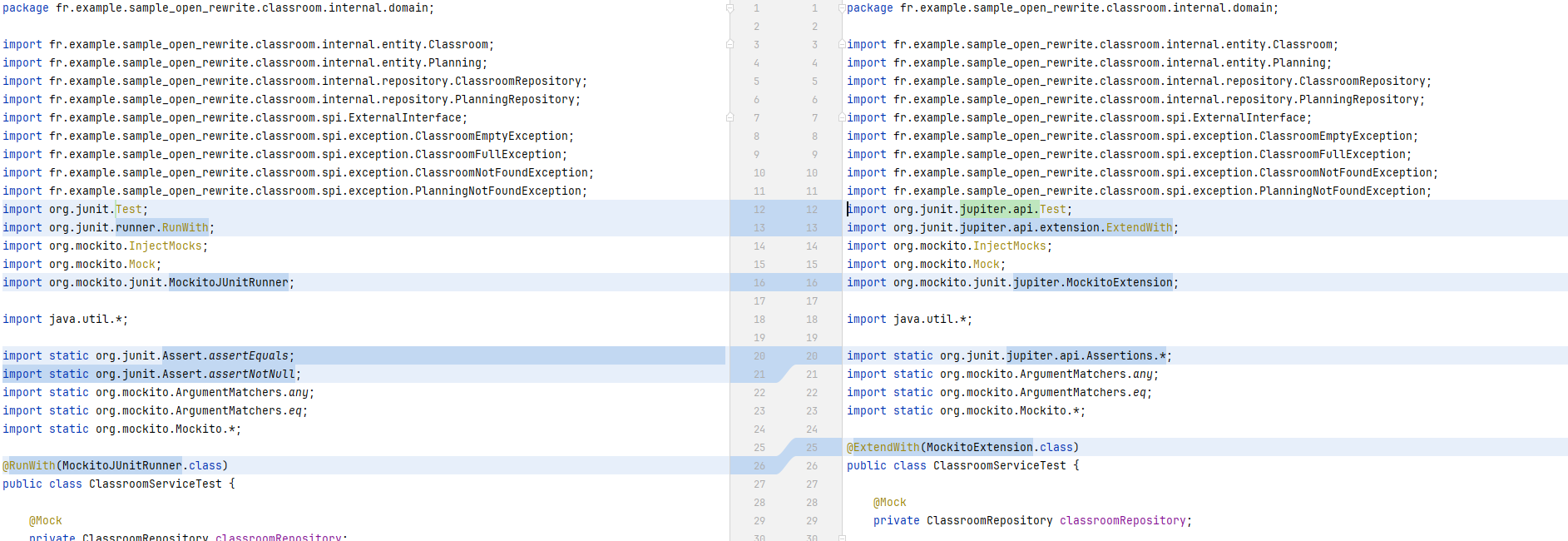
Task: Click left-pane Assert.assertNotNull static import
Action: point(151,375)
